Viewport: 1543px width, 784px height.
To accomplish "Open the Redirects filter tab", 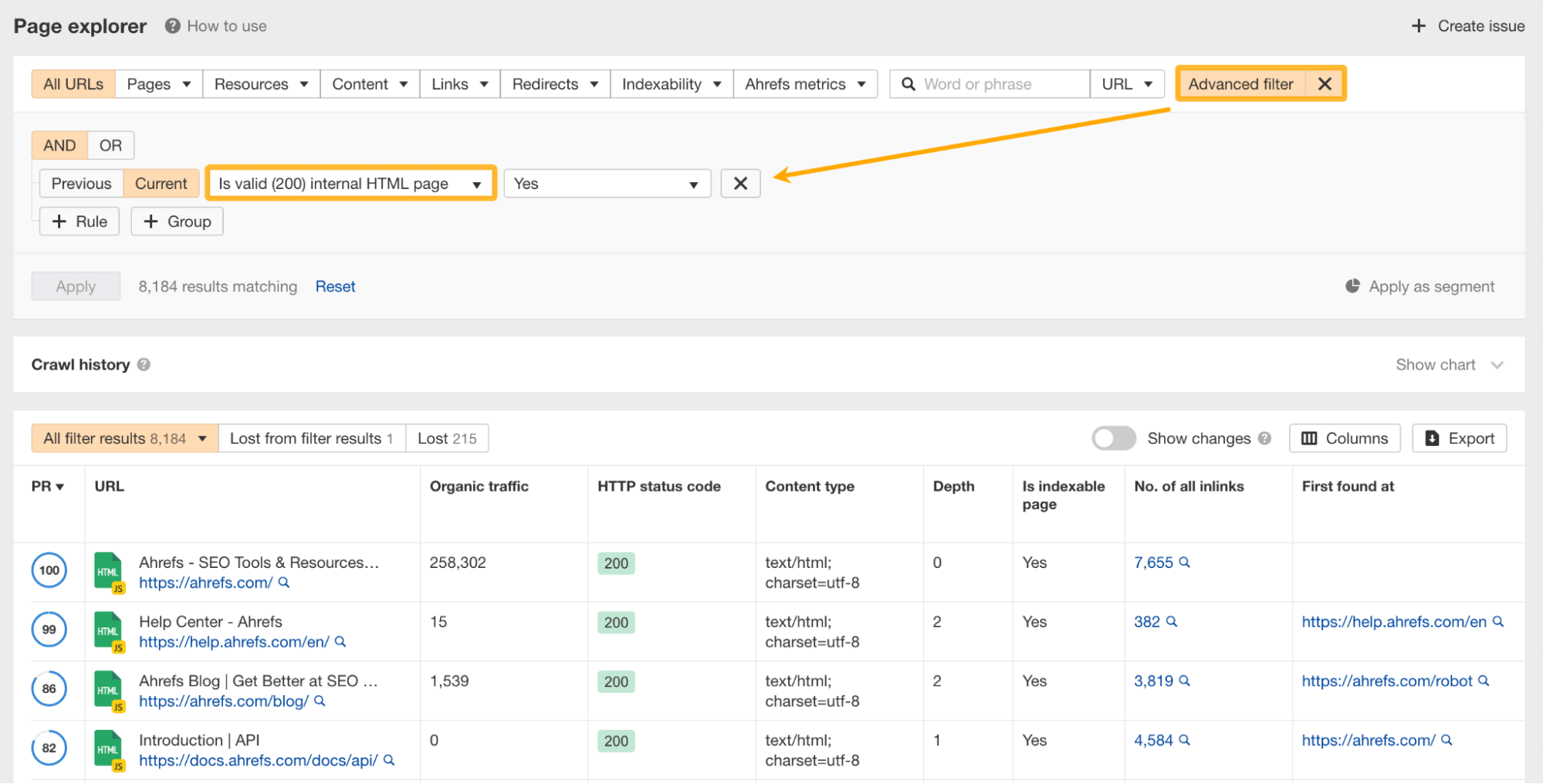I will (553, 83).
